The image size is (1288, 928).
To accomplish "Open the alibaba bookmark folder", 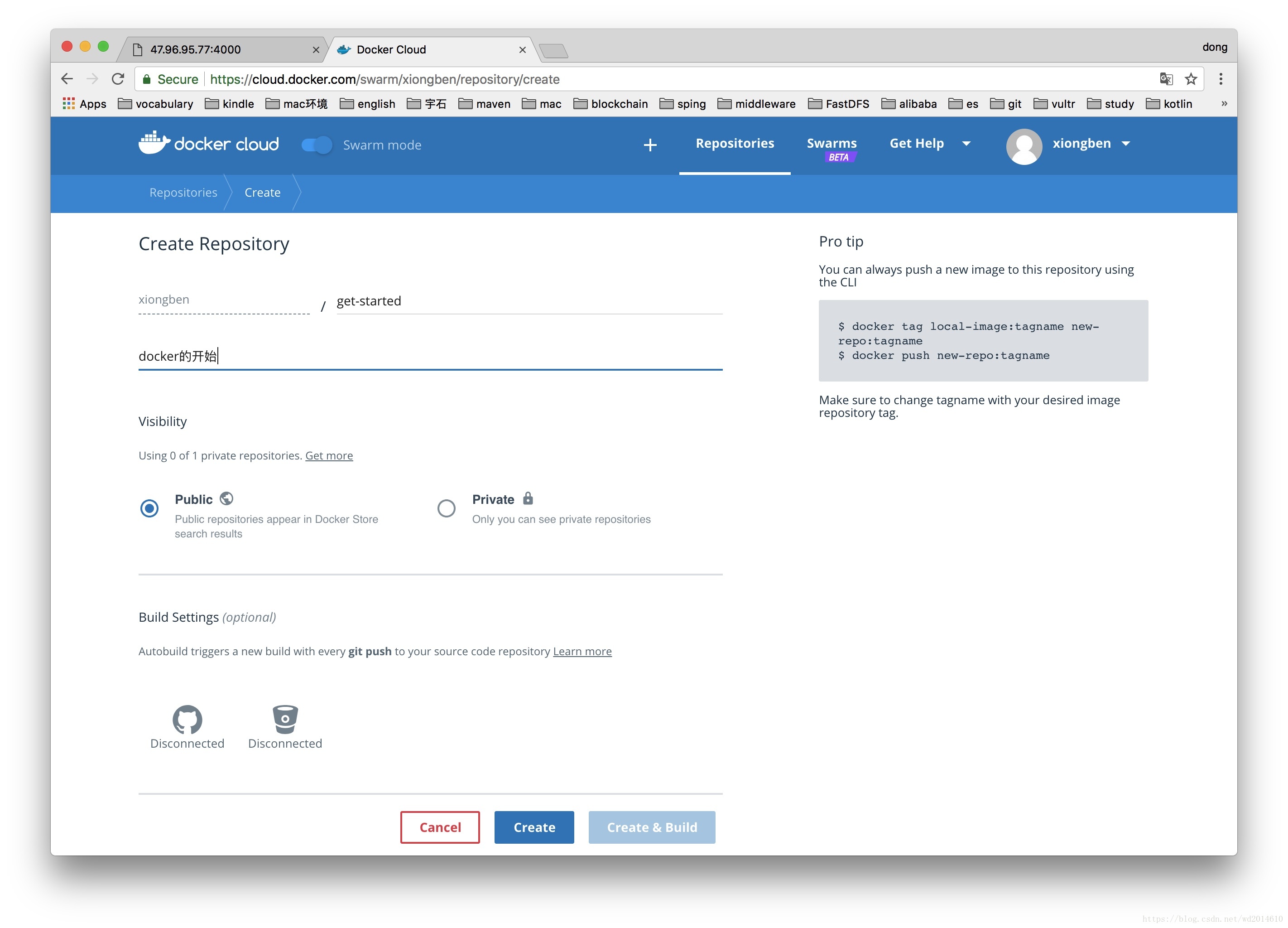I will 908,104.
